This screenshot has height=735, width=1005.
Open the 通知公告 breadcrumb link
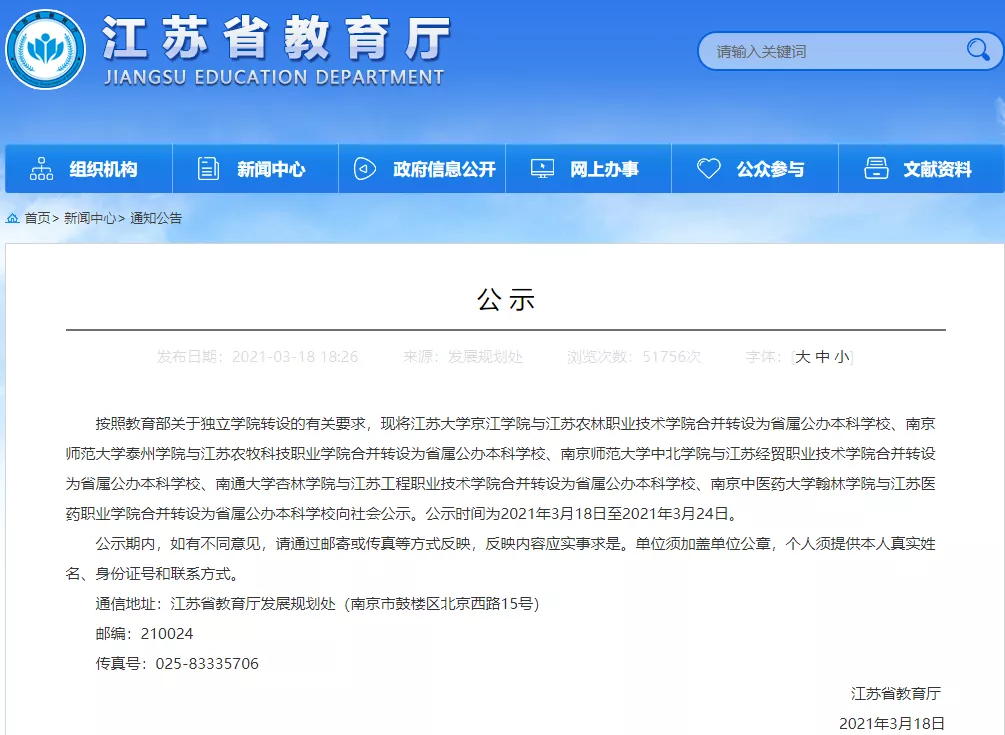pos(156,218)
